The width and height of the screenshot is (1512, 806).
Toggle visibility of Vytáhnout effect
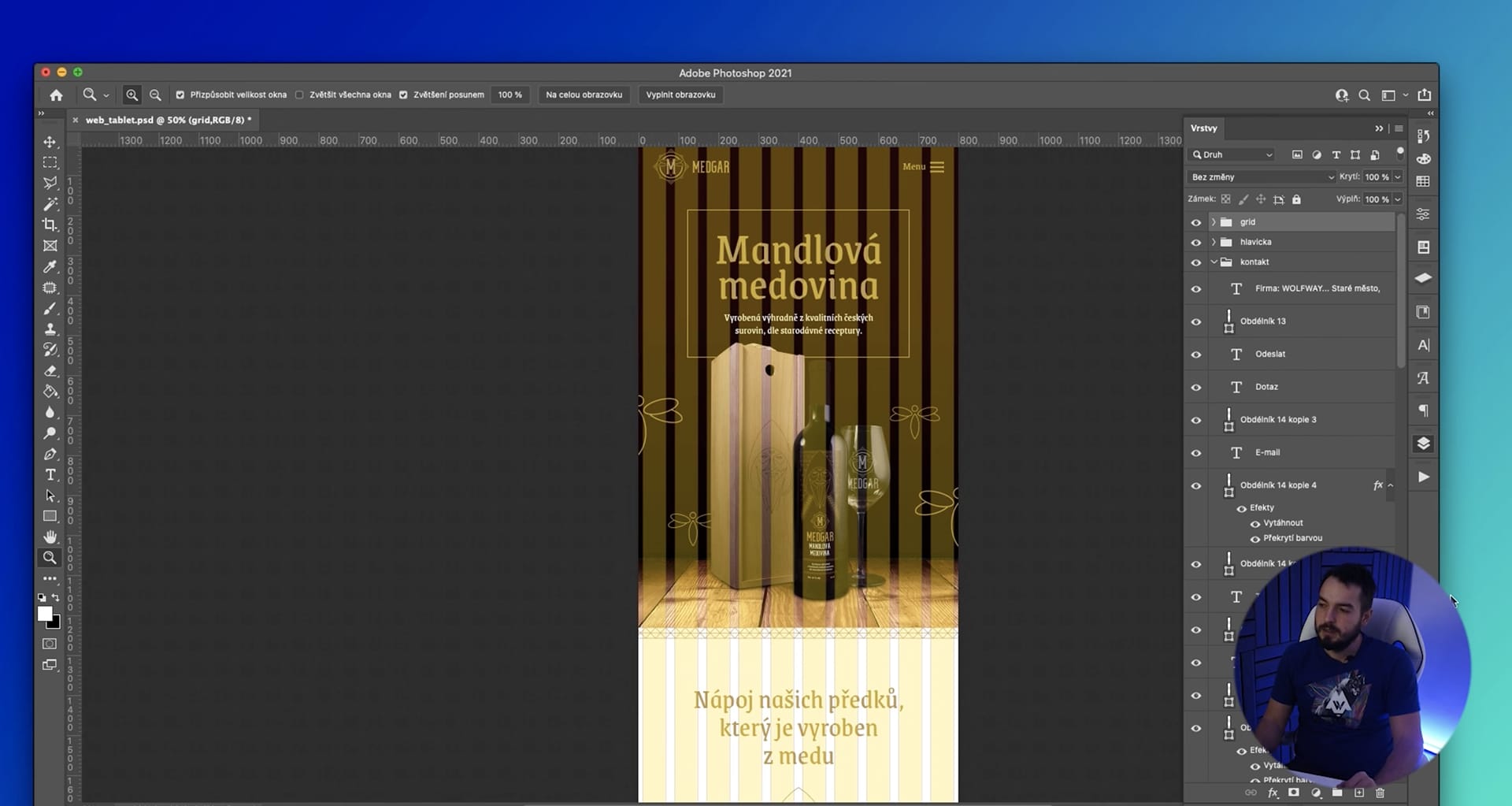tap(1255, 524)
